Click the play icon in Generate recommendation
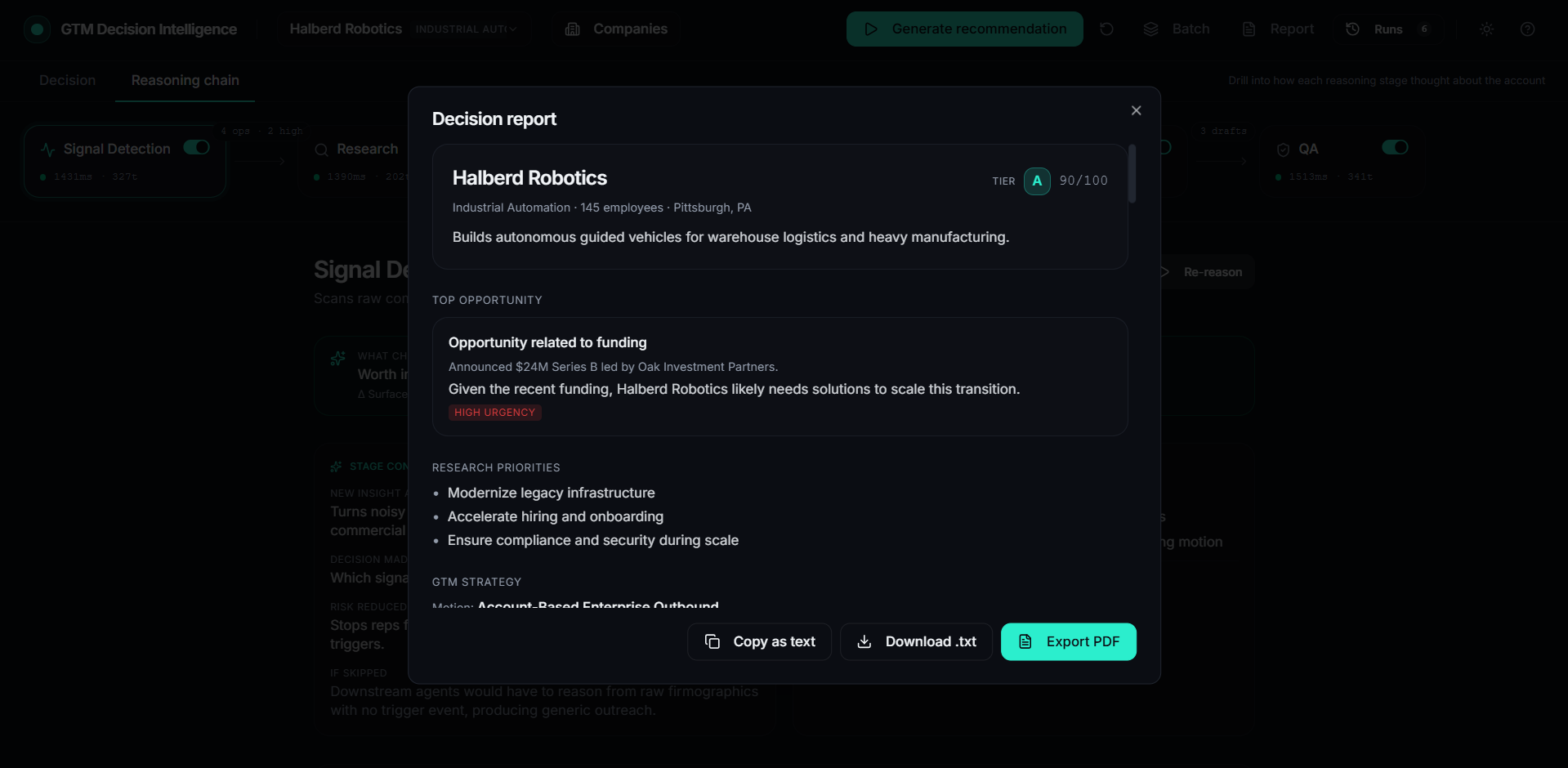The width and height of the screenshot is (1568, 768). pos(871,29)
